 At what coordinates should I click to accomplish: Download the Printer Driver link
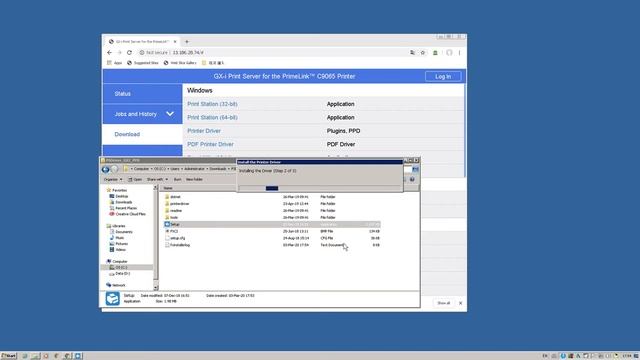point(204,131)
